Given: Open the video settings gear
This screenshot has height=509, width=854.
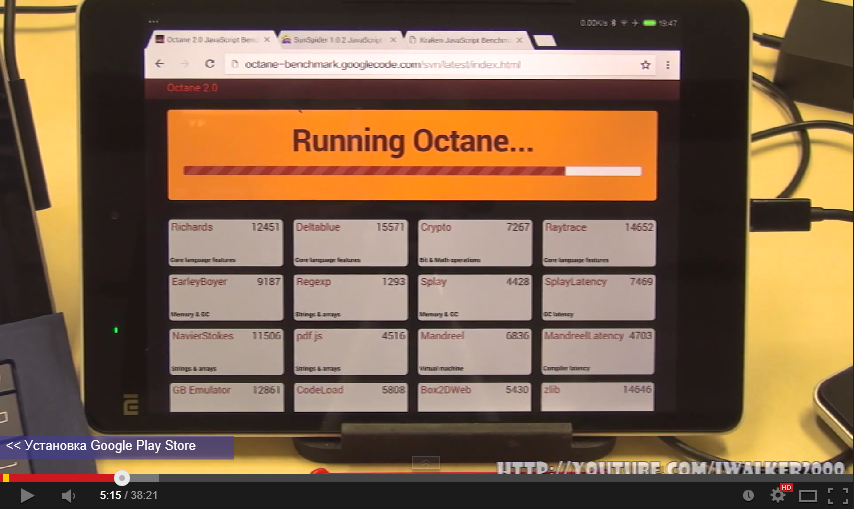Looking at the screenshot, I should click(x=777, y=495).
